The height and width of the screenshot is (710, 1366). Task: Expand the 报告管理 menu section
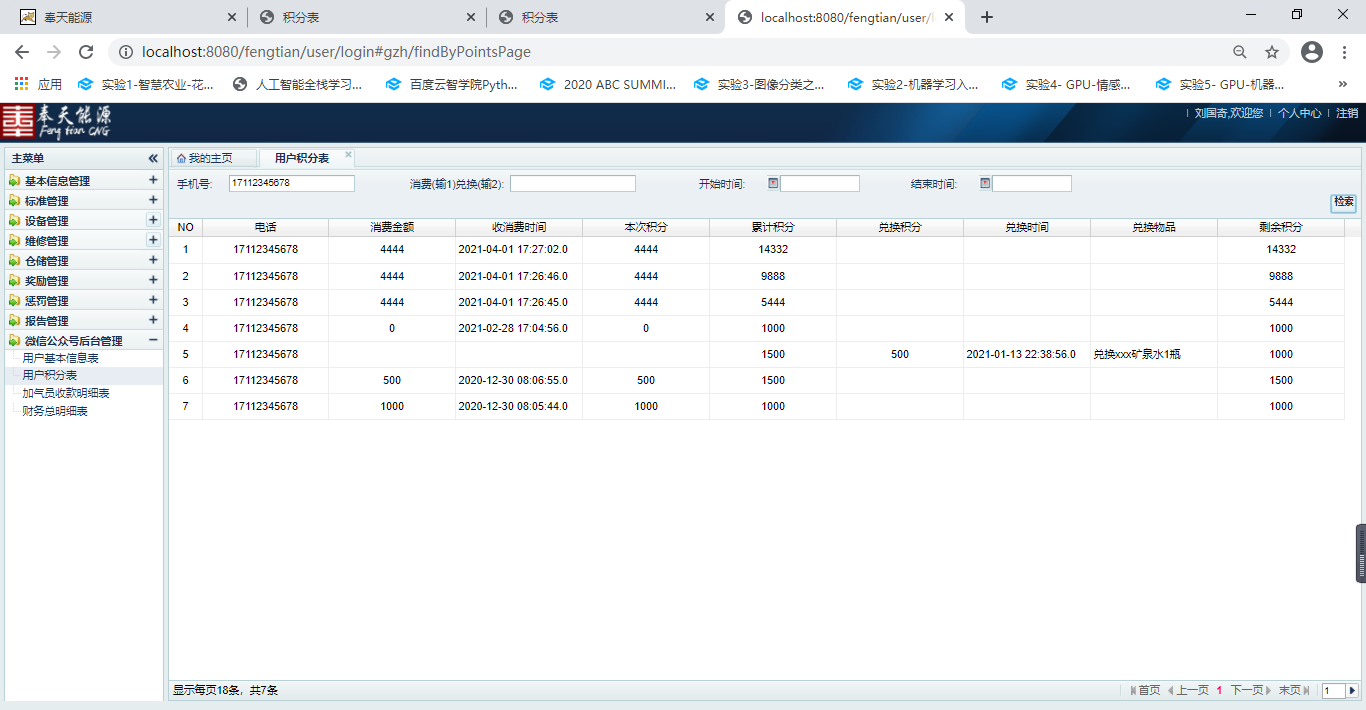tap(153, 320)
